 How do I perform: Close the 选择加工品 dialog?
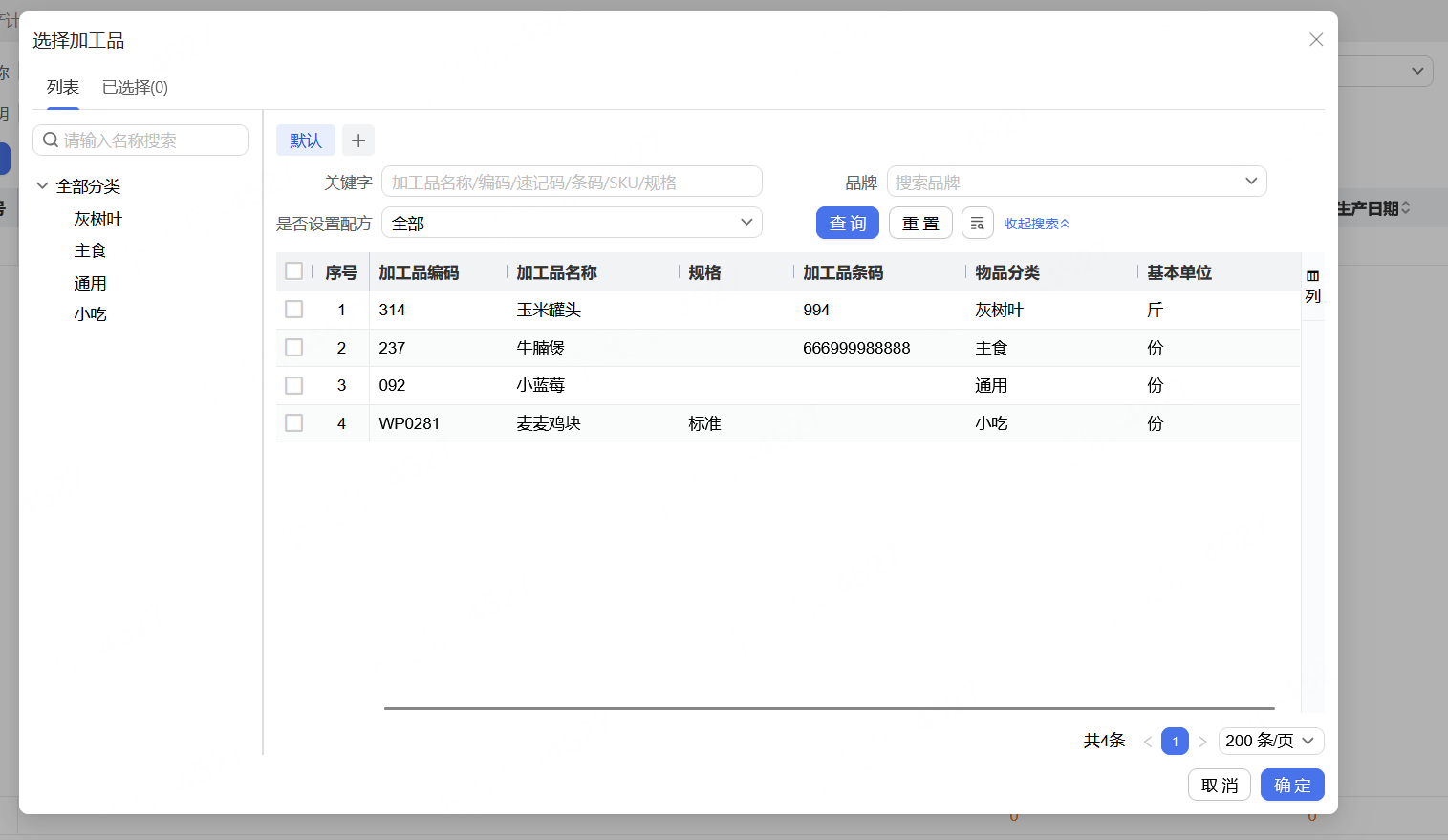1315,40
